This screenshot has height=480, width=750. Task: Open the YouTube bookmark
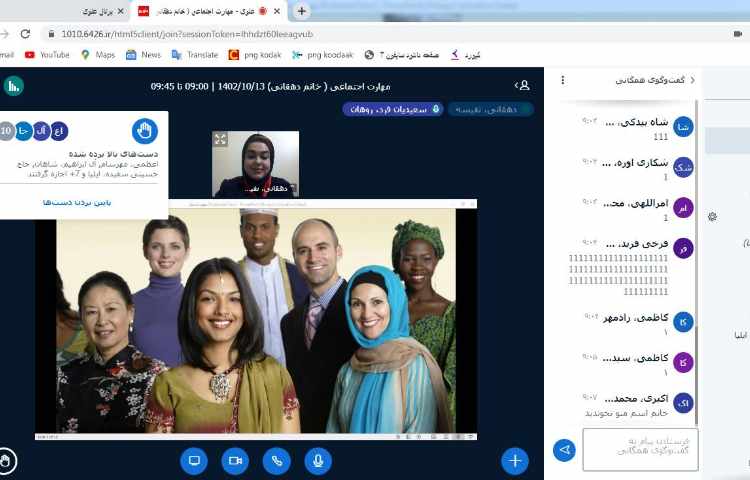pyautogui.click(x=47, y=55)
